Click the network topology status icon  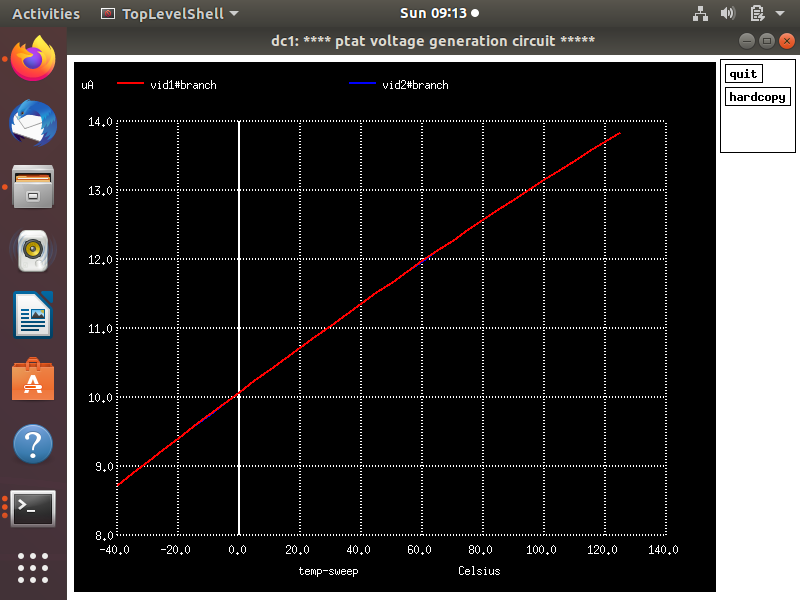pyautogui.click(x=699, y=13)
